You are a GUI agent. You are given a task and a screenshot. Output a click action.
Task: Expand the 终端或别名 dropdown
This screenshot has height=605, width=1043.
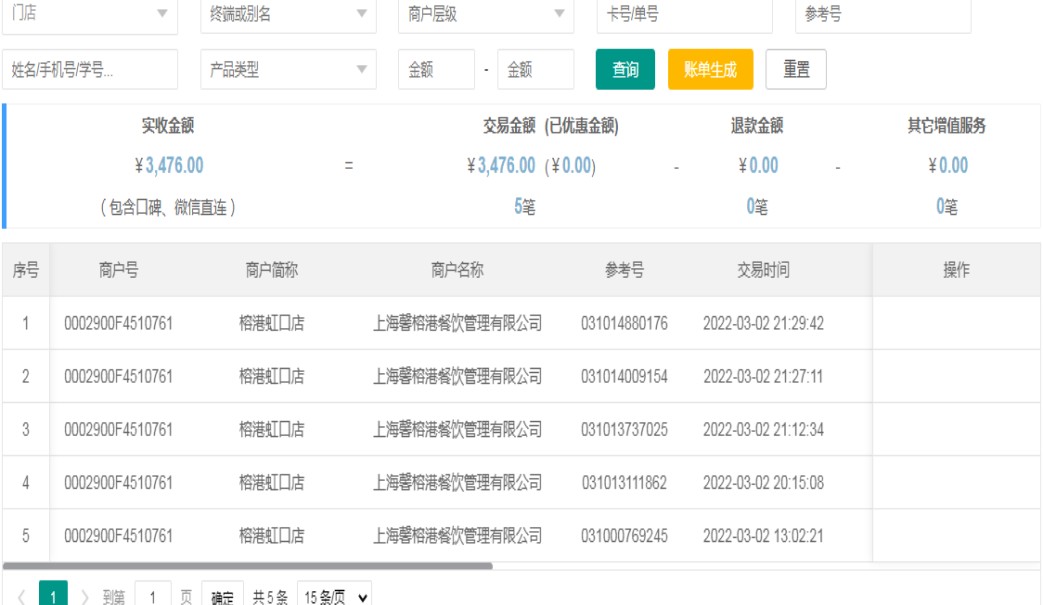pos(288,15)
